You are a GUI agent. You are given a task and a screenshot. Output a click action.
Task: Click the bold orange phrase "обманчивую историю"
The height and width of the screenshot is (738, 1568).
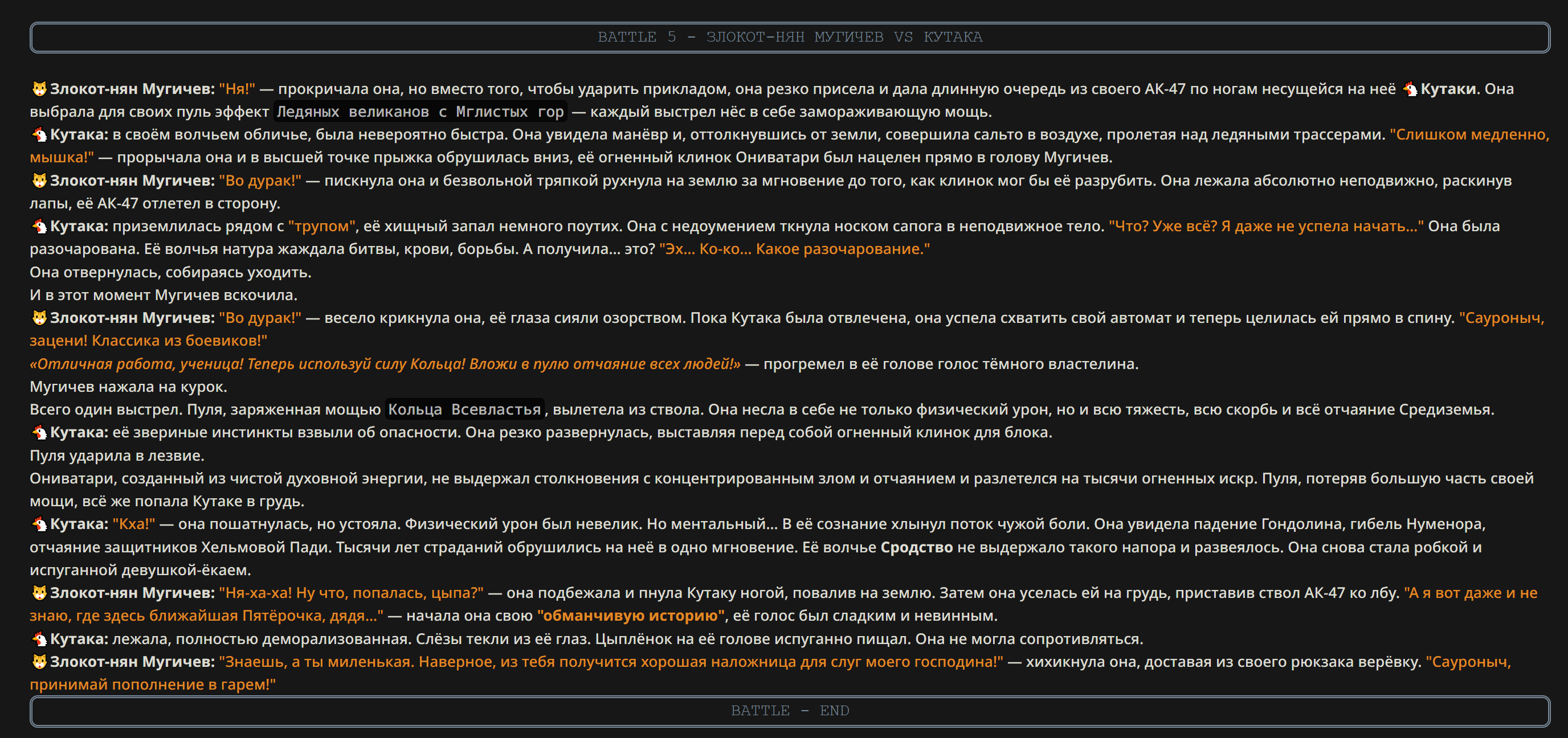[x=630, y=616]
